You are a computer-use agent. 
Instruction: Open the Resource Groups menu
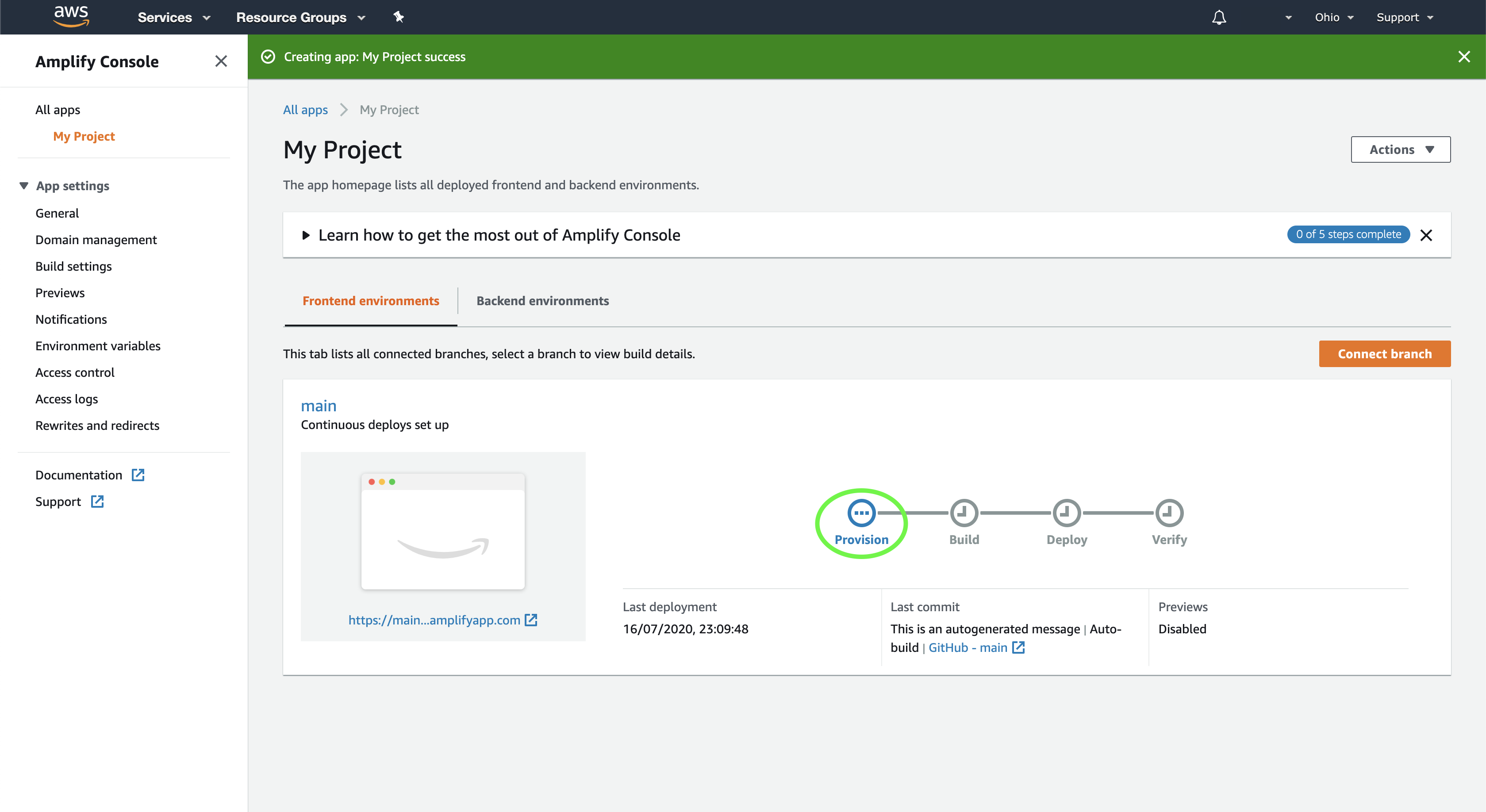pos(300,17)
